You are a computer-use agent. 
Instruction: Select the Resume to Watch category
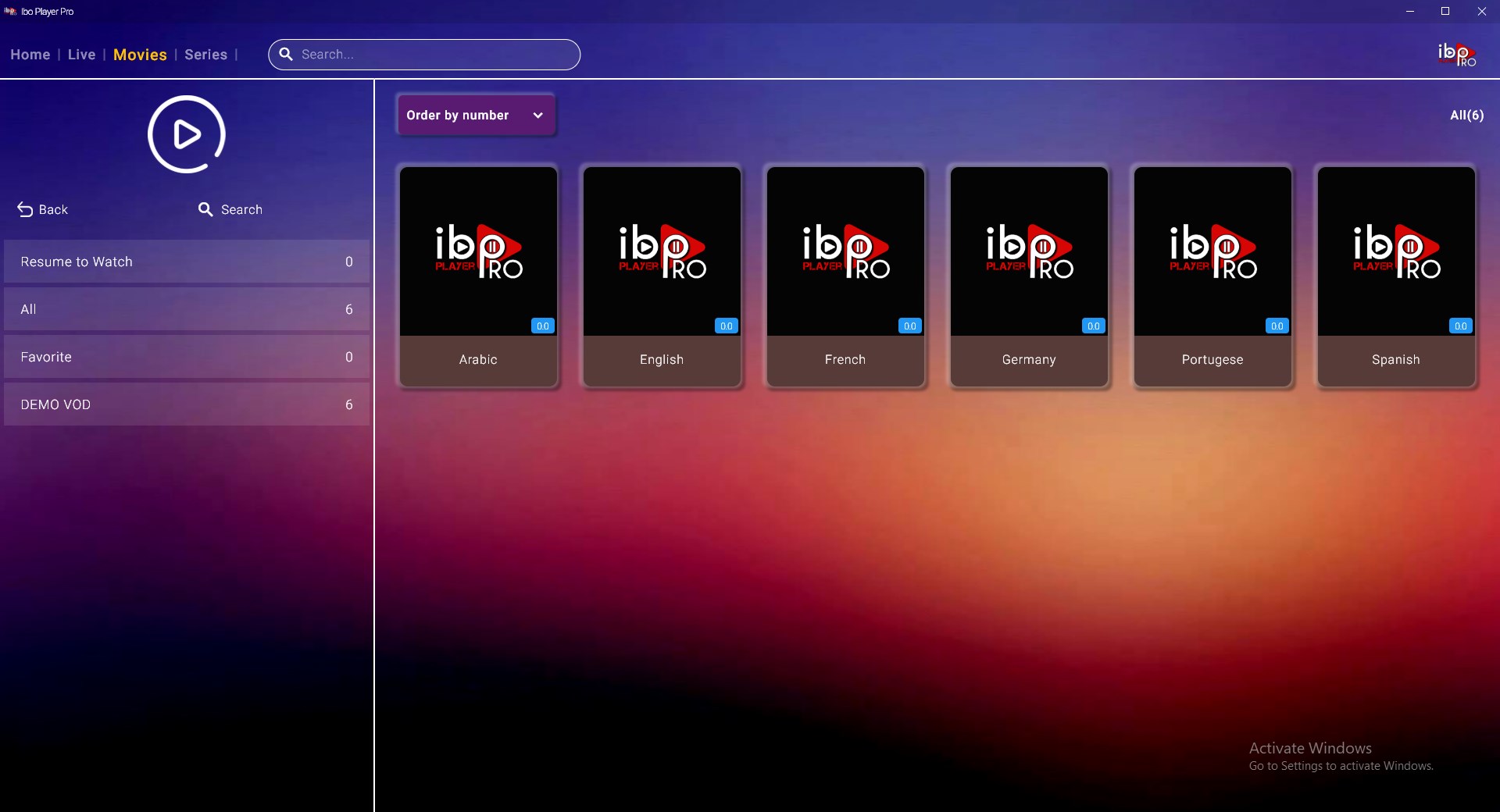[186, 262]
